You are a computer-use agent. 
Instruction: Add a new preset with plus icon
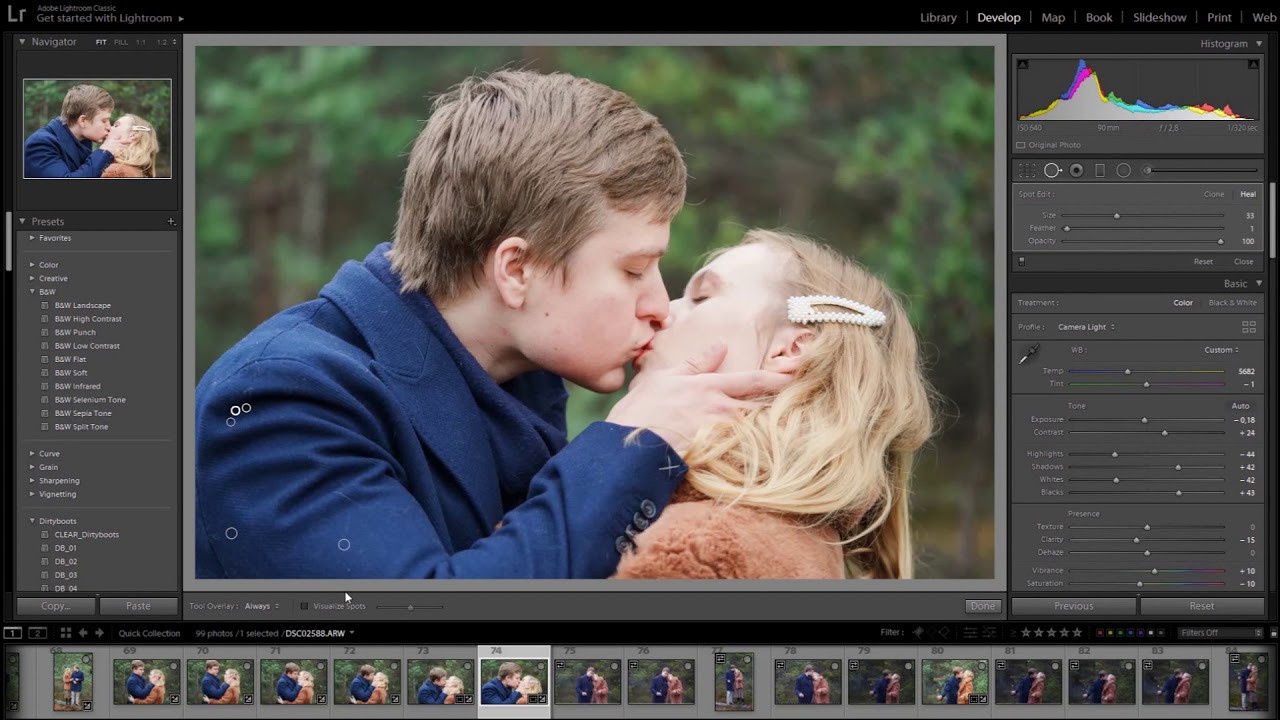(171, 222)
